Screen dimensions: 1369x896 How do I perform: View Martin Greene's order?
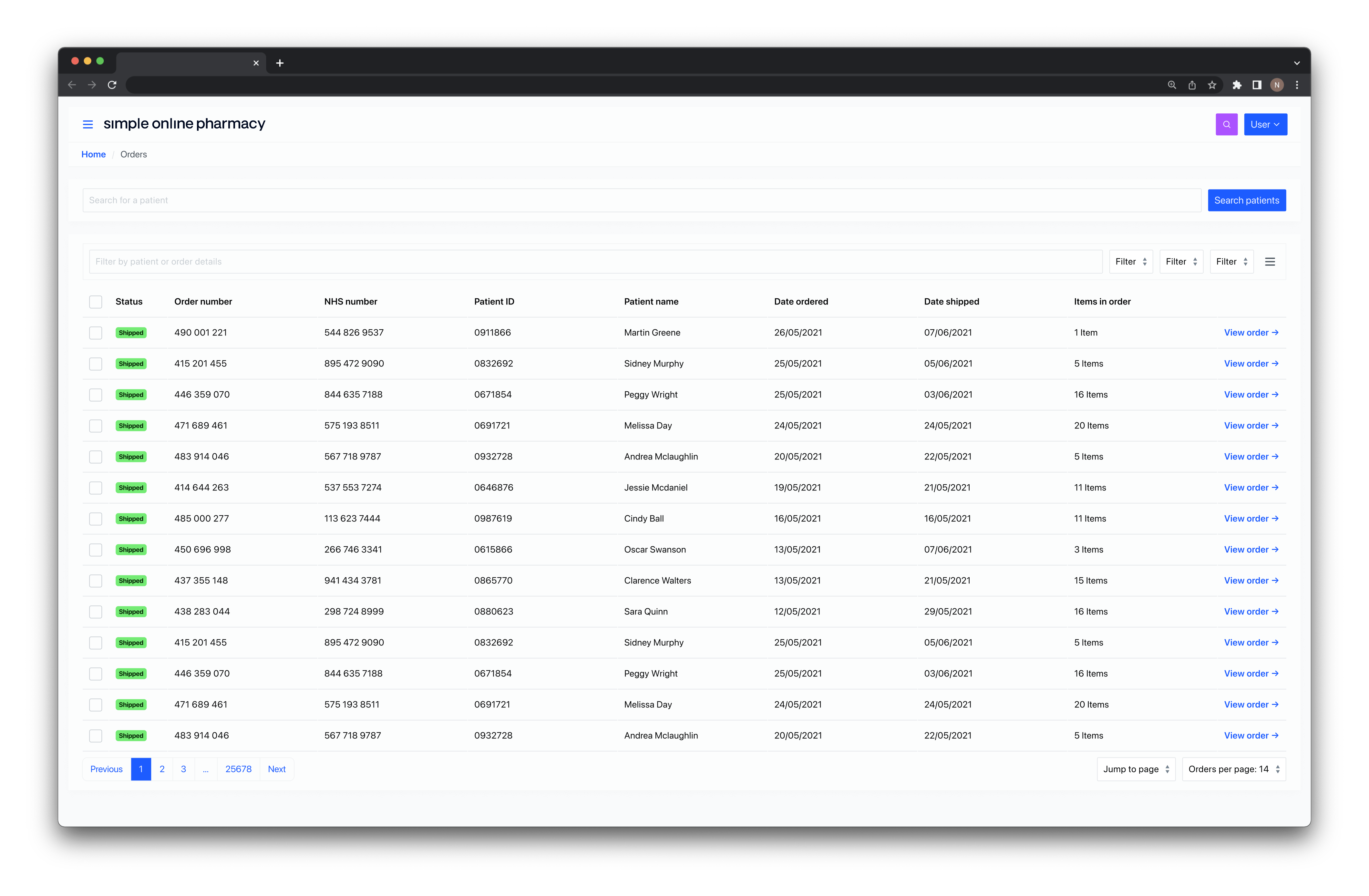[x=1251, y=333]
